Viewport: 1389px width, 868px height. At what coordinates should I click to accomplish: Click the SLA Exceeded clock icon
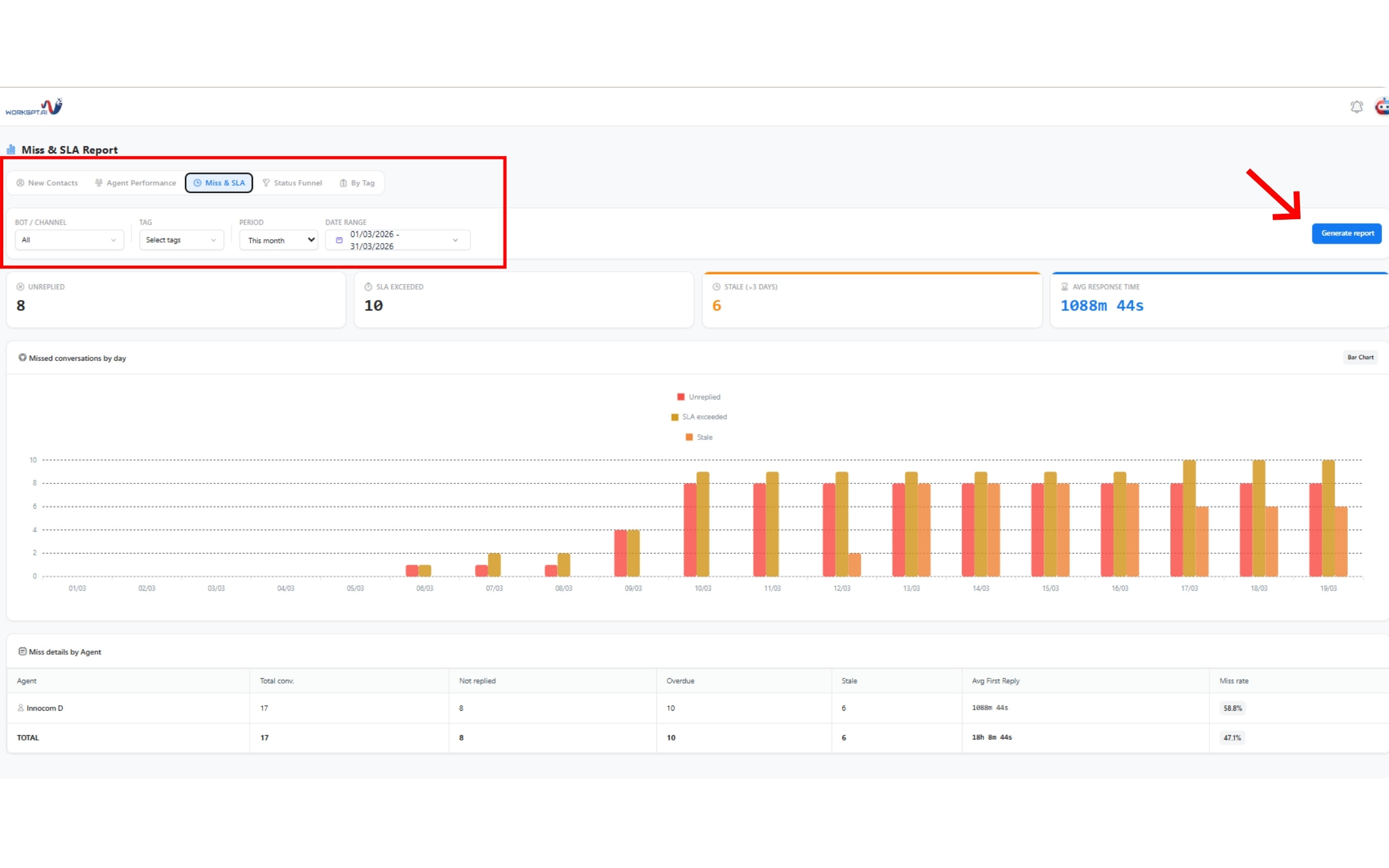[368, 286]
